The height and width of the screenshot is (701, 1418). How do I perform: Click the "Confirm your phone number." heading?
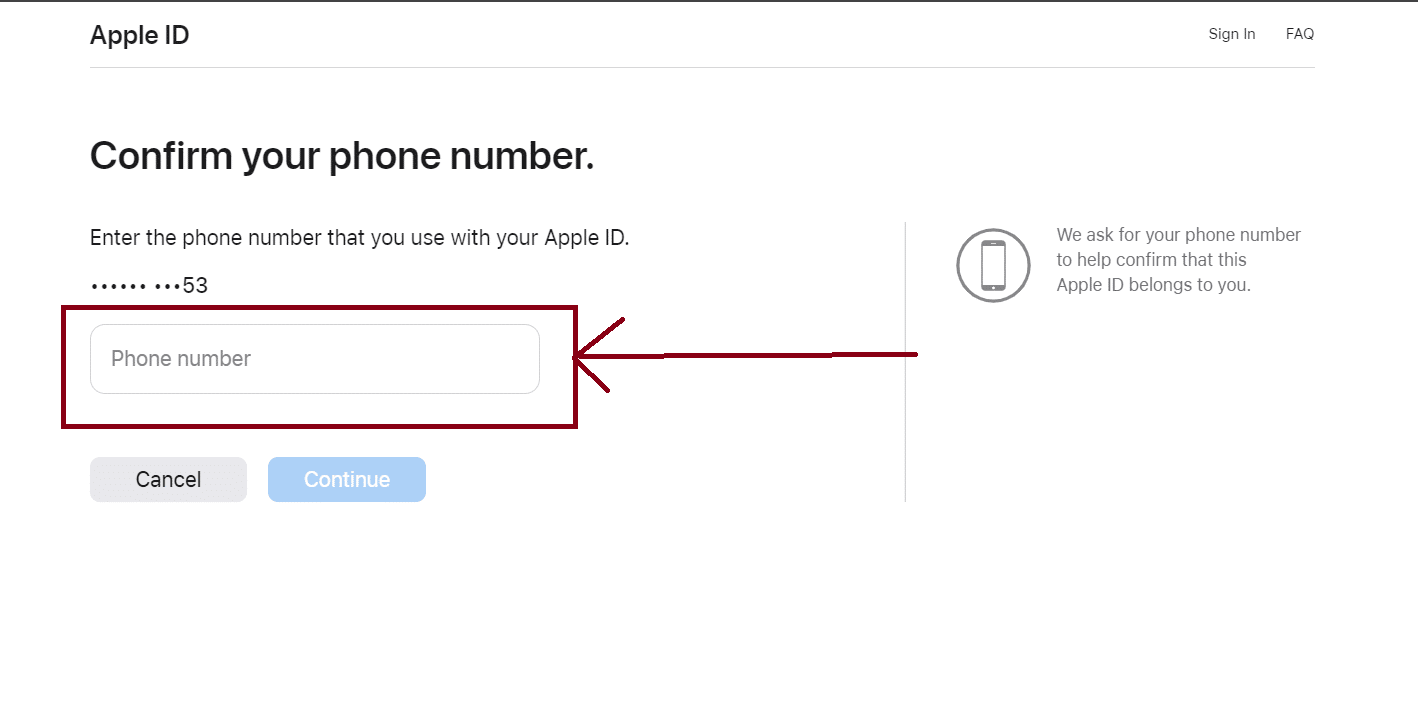tap(342, 156)
